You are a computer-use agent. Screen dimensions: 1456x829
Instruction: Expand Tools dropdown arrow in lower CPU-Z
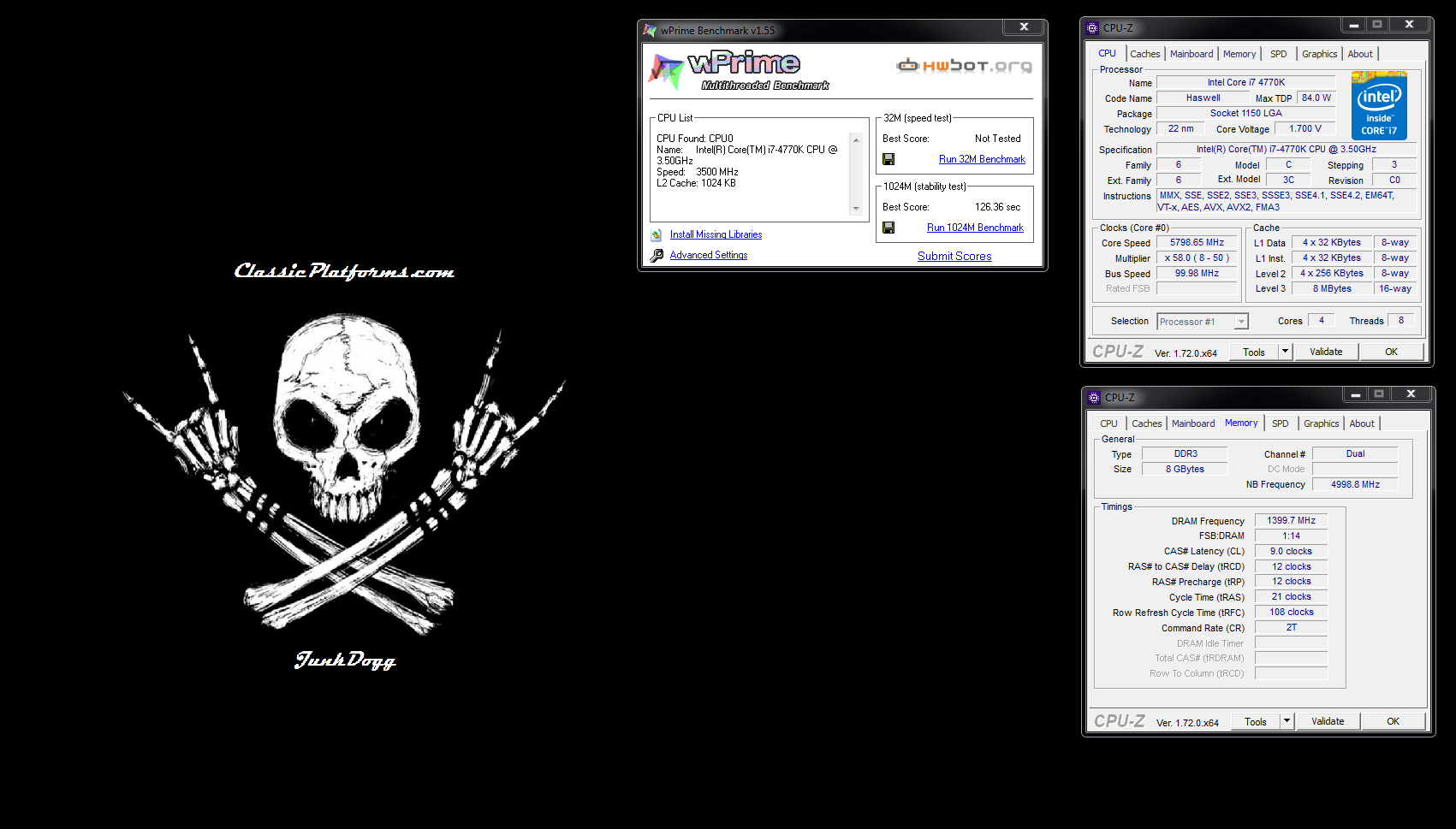[1287, 721]
